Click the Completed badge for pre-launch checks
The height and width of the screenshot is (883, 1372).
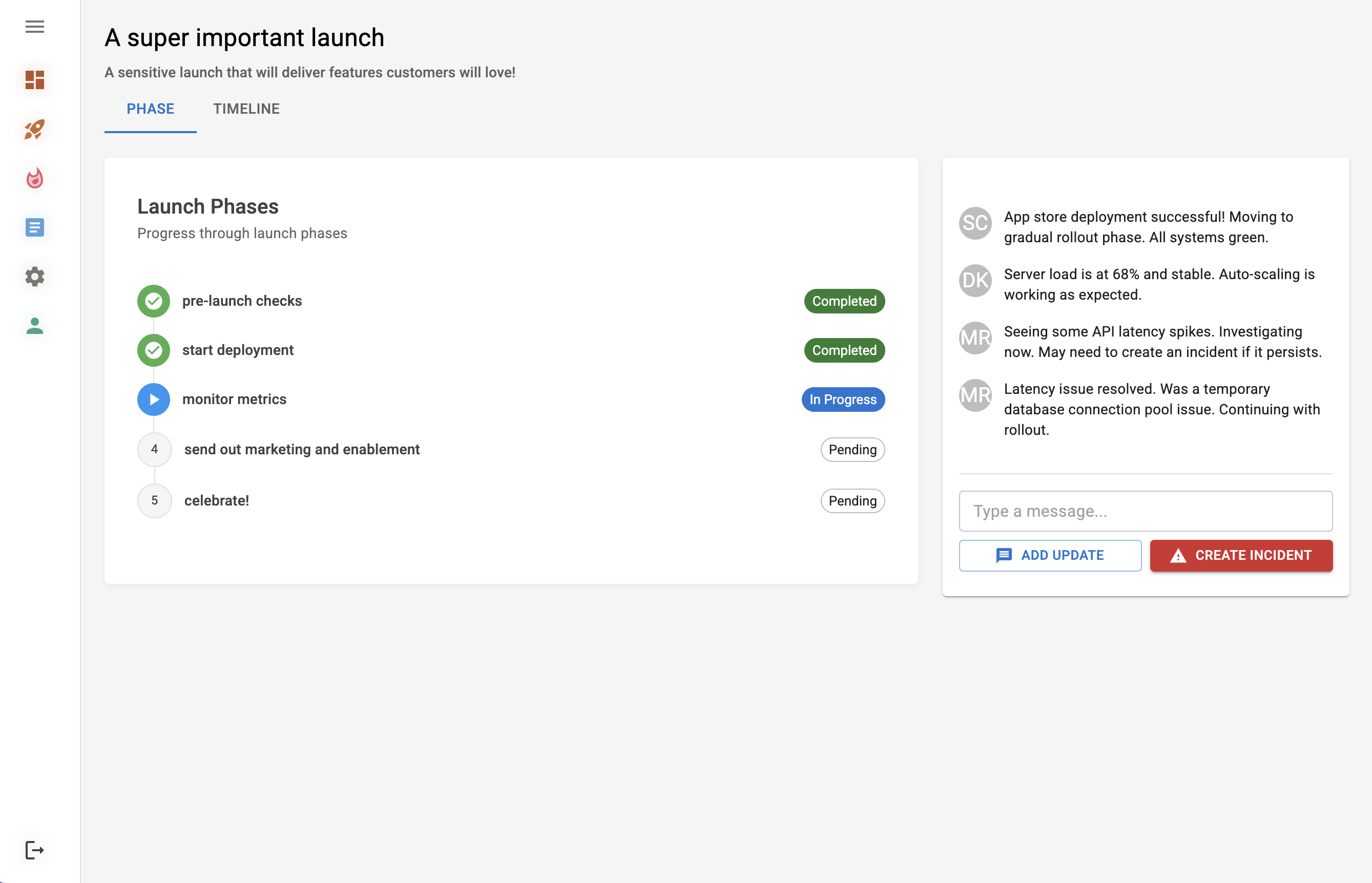tap(844, 301)
